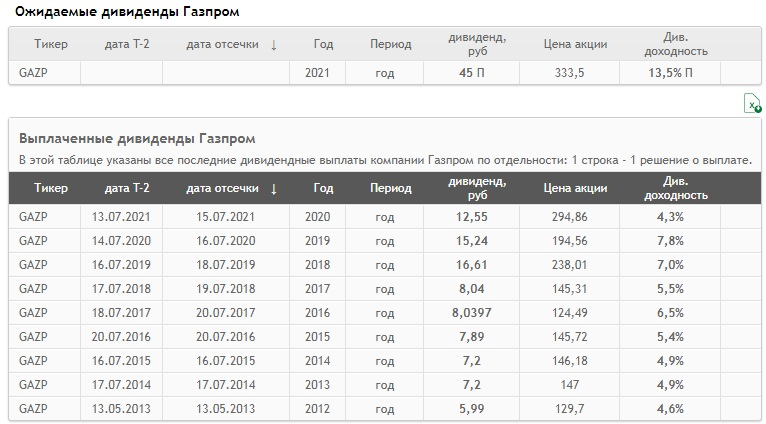Screen dimensions: 766x424
Task: Select the share price 147
Action: click(570, 384)
